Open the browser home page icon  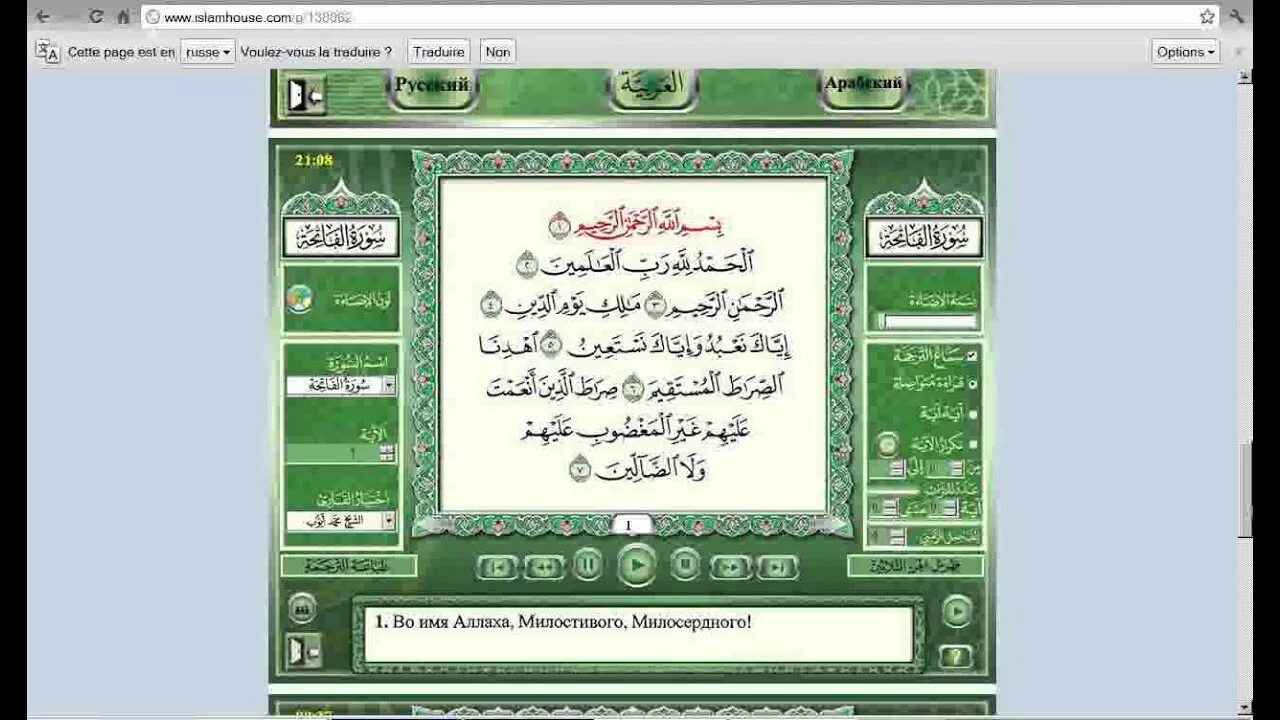click(123, 17)
